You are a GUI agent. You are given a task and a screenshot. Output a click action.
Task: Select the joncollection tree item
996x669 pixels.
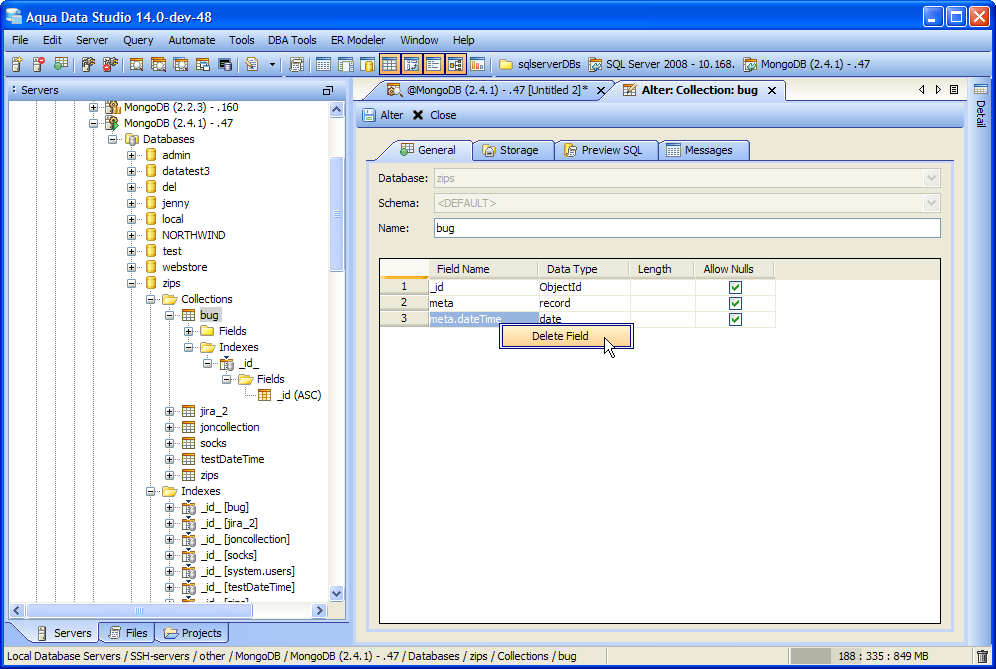229,427
